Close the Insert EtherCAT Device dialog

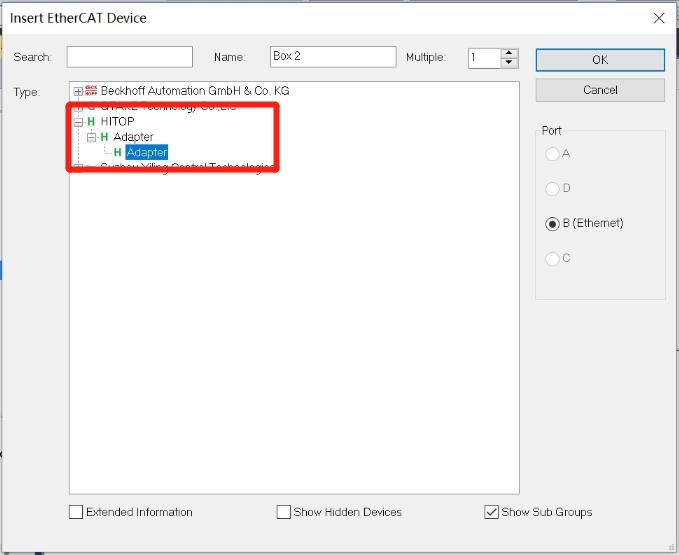point(659,18)
